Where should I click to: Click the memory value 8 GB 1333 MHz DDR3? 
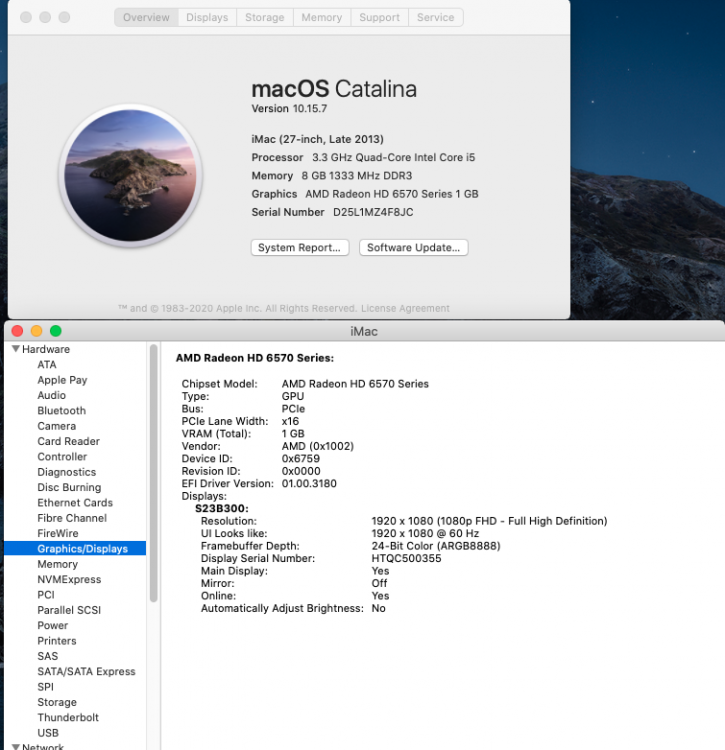coord(357,176)
